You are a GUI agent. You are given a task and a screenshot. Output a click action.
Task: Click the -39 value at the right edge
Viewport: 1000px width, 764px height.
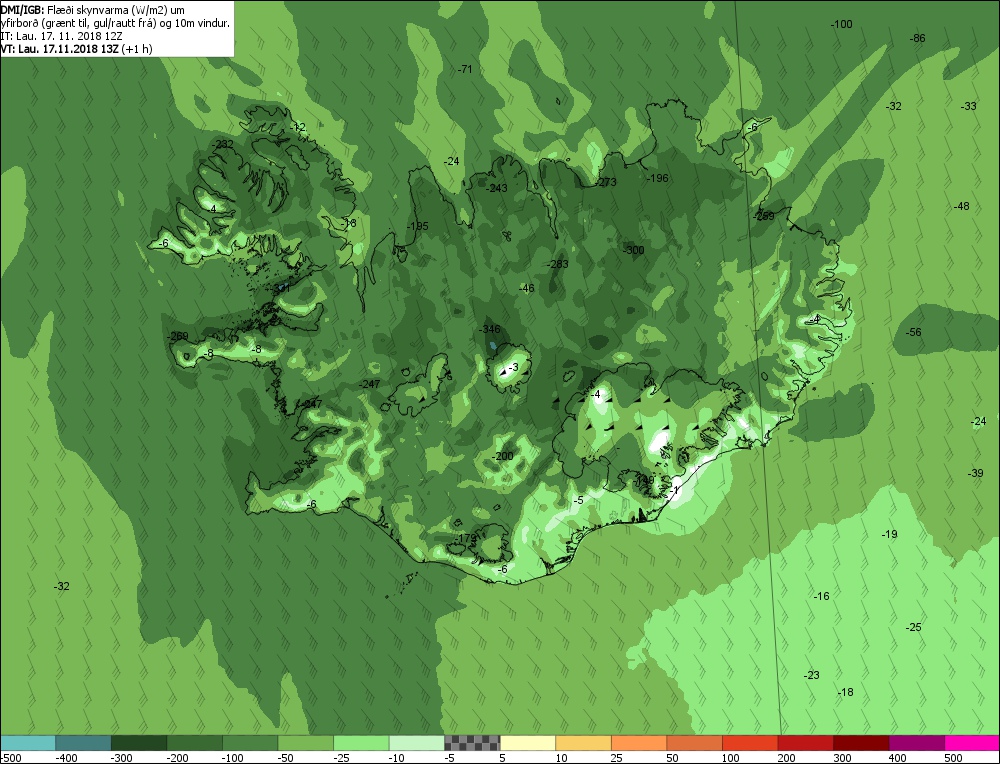tap(976, 473)
